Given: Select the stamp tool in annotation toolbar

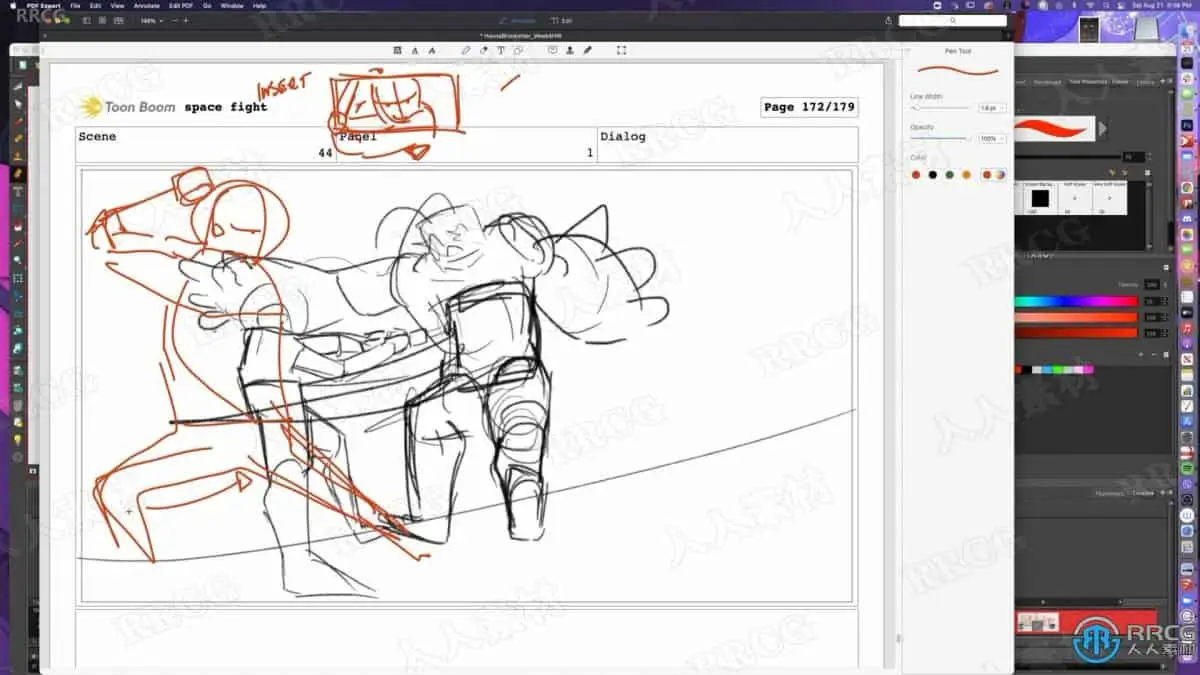Looking at the screenshot, I should (570, 50).
